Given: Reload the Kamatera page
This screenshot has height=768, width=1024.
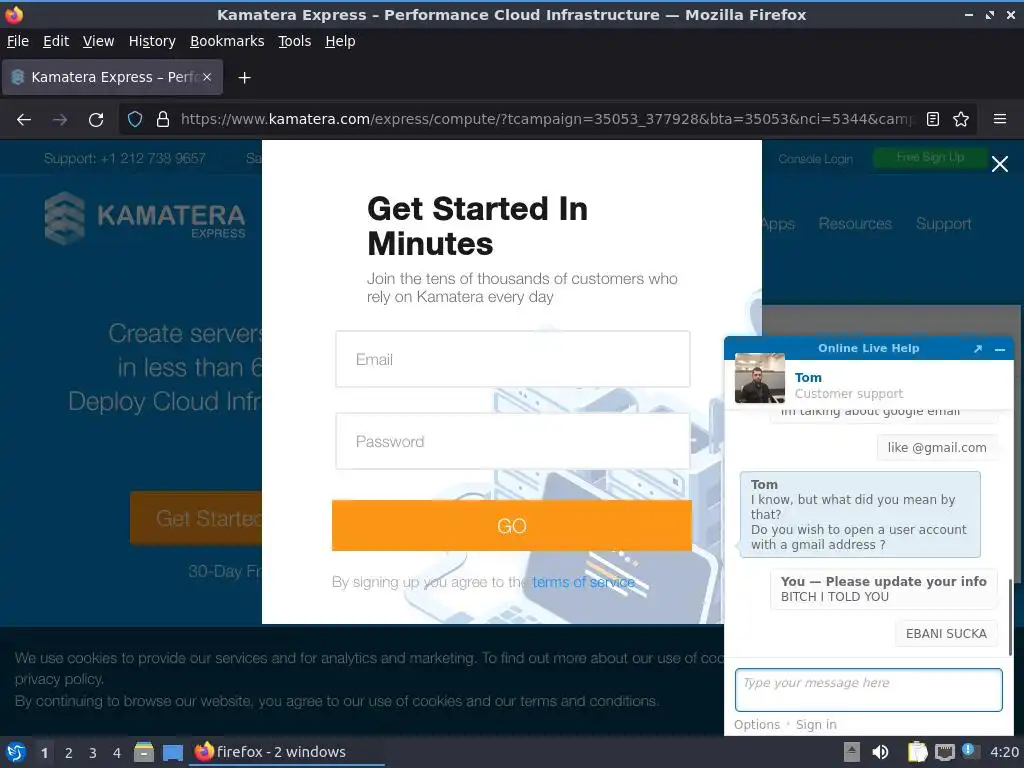Looking at the screenshot, I should coord(96,120).
